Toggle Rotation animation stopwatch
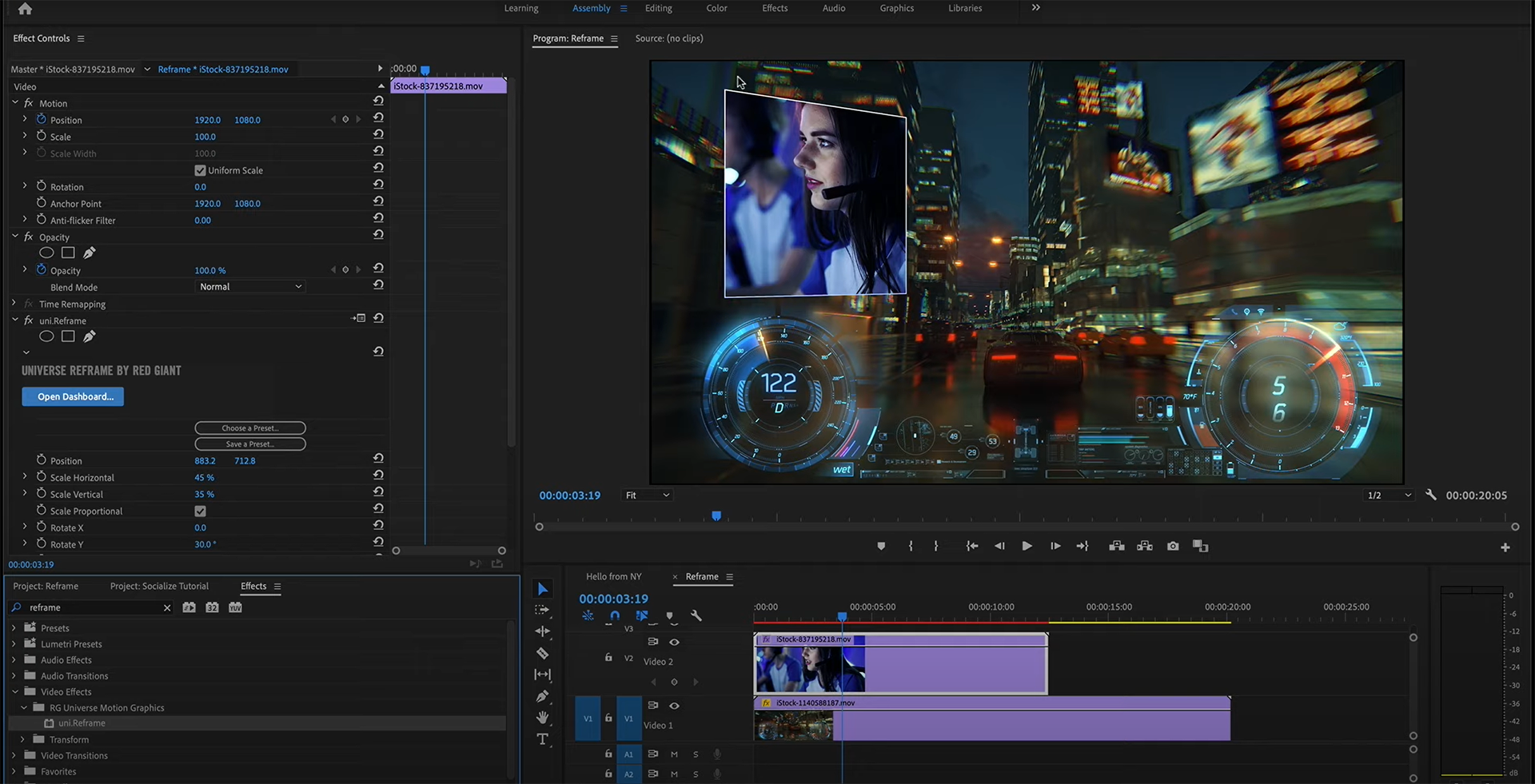The width and height of the screenshot is (1535, 784). coord(42,186)
